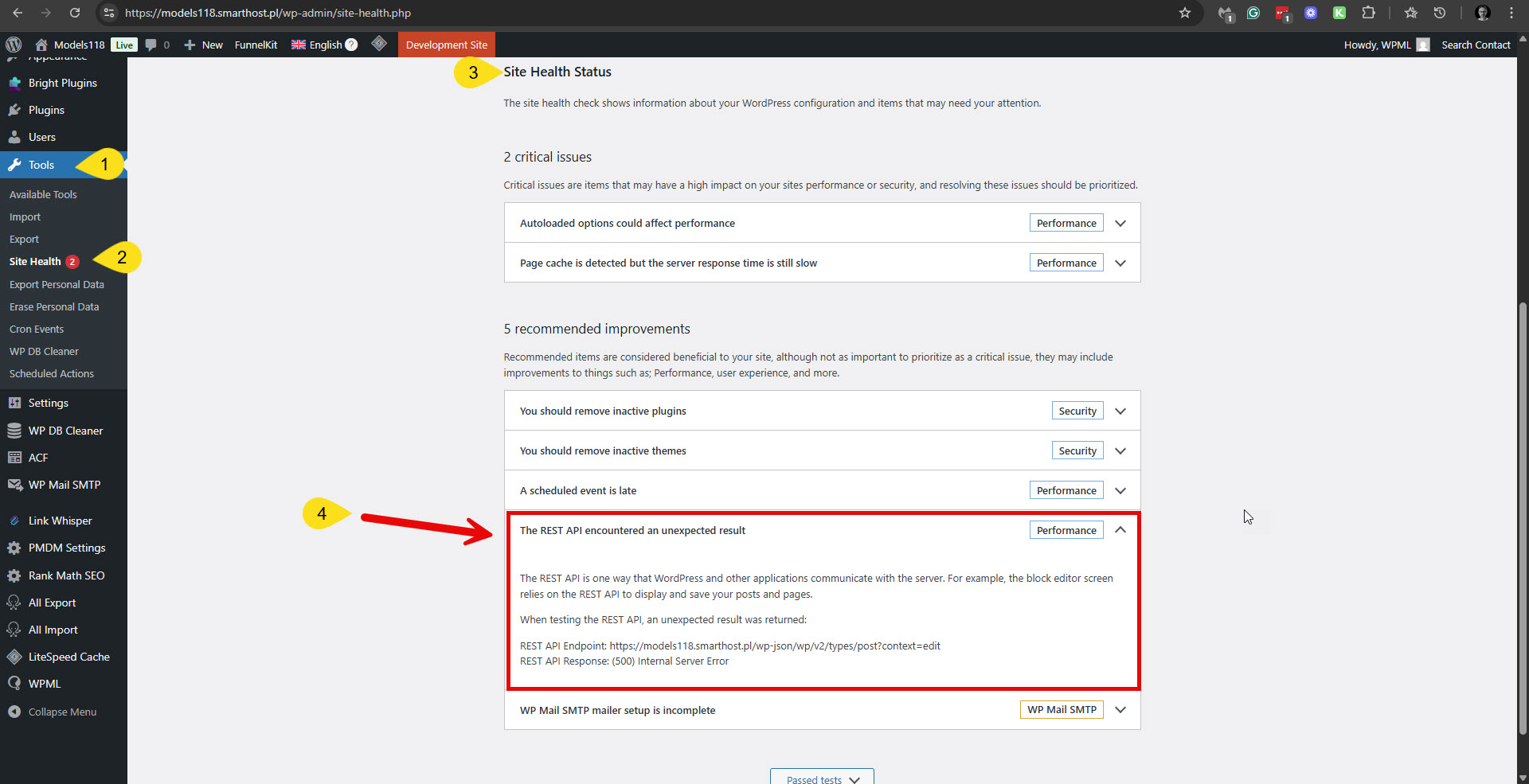Expand the Passed tests section
Viewport: 1529px width, 784px height.
[822, 779]
